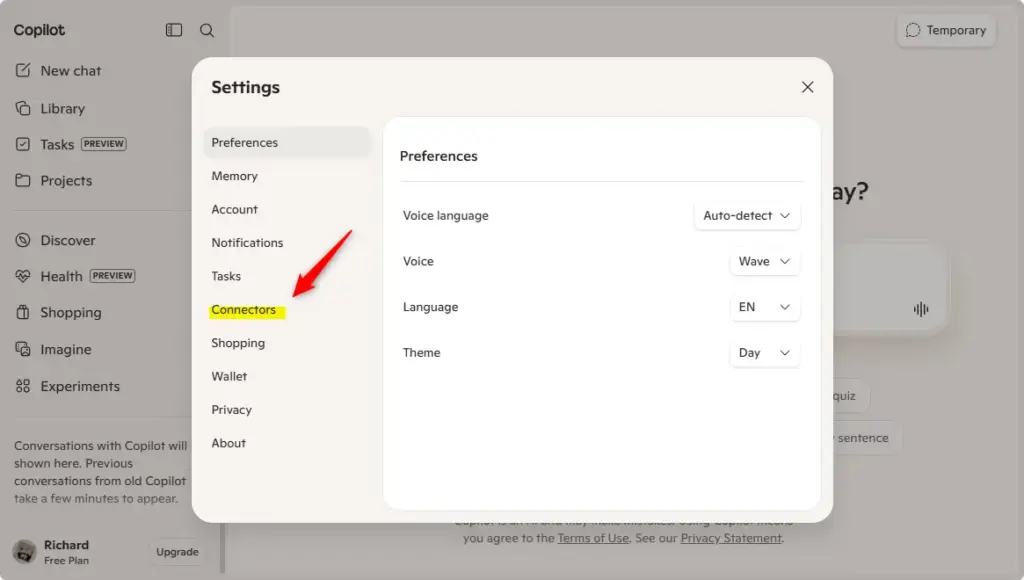Screen dimensions: 1024x580
Task: Click the Voice language label
Action: click(445, 216)
